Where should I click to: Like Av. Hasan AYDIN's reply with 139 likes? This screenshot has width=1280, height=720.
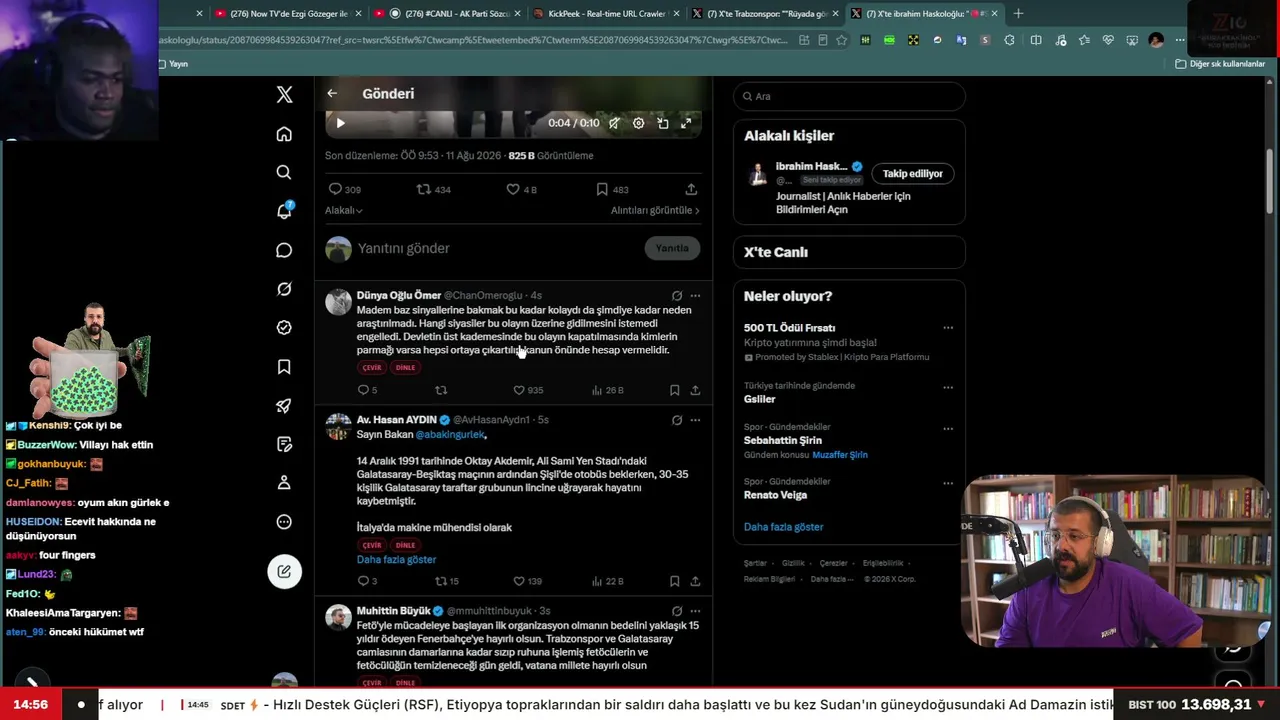(527, 581)
